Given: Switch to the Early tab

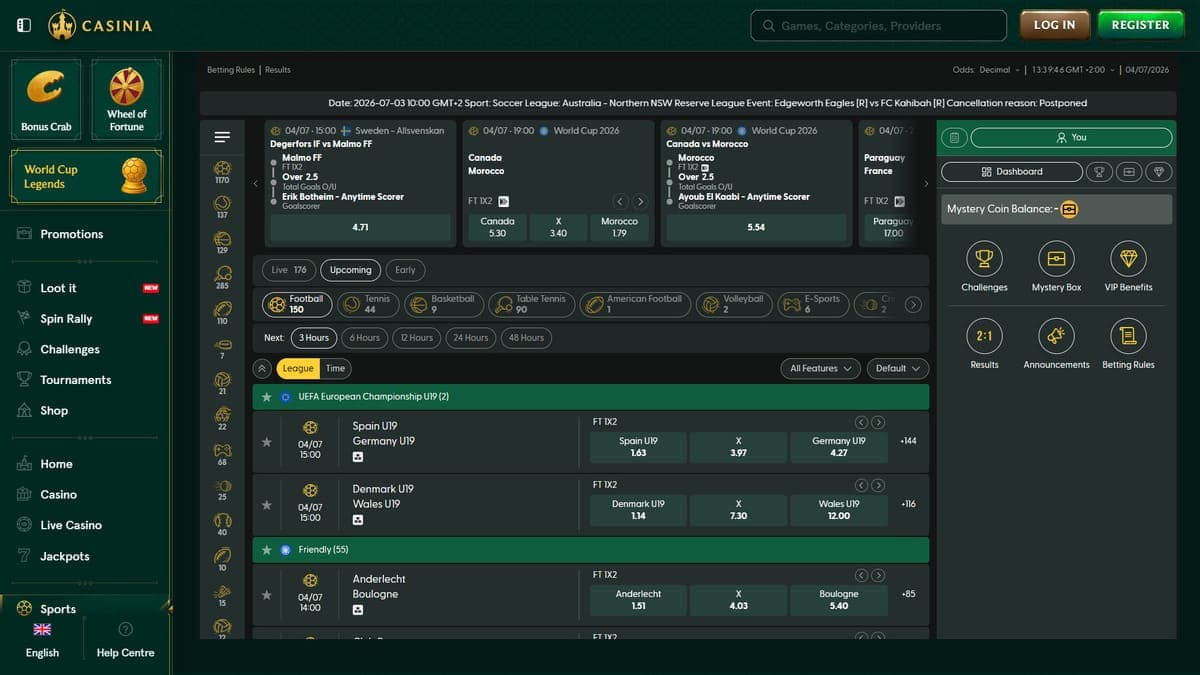Looking at the screenshot, I should (405, 270).
